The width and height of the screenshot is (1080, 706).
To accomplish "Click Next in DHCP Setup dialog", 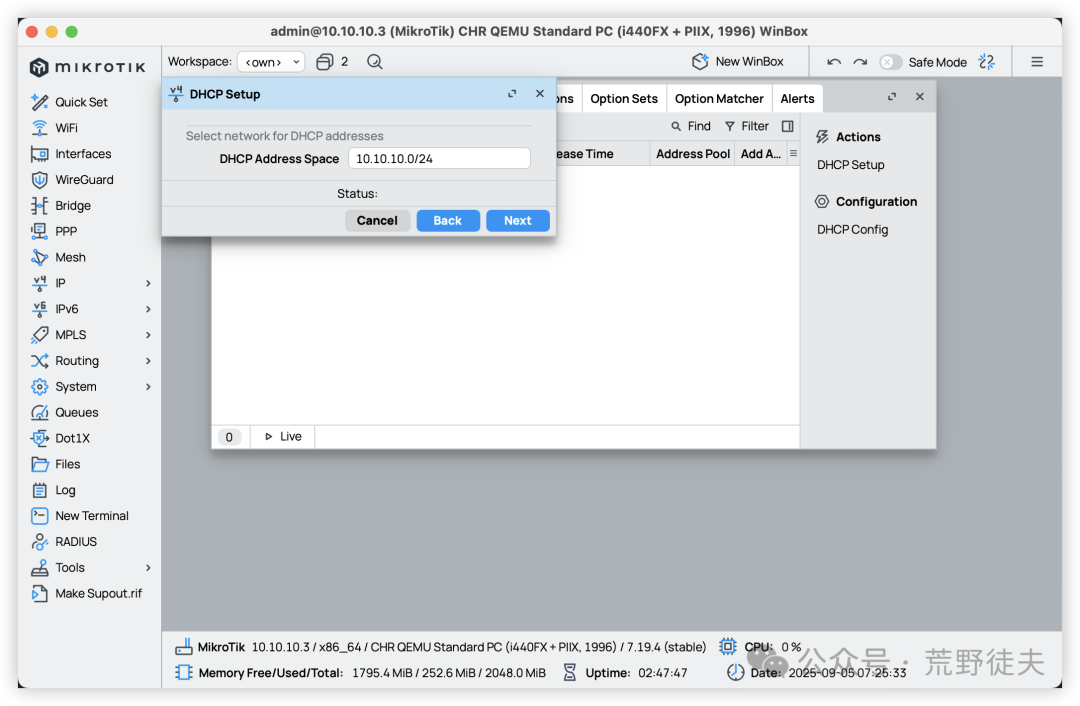I will pos(518,220).
